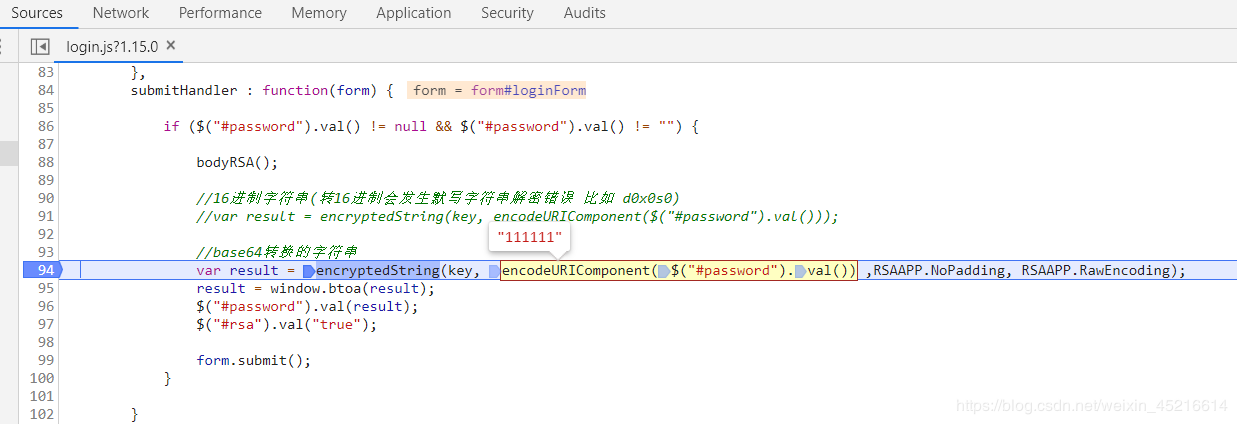Open the Memory tab

click(319, 13)
